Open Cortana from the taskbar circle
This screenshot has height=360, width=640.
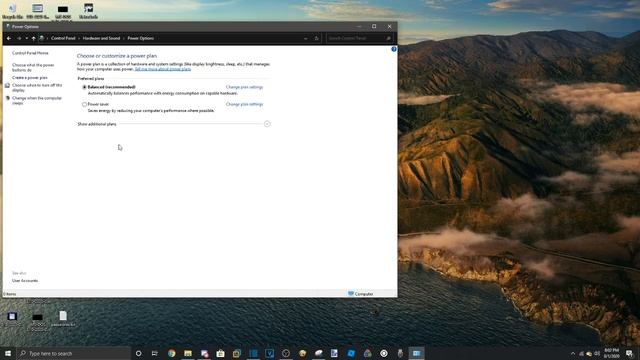pos(138,353)
